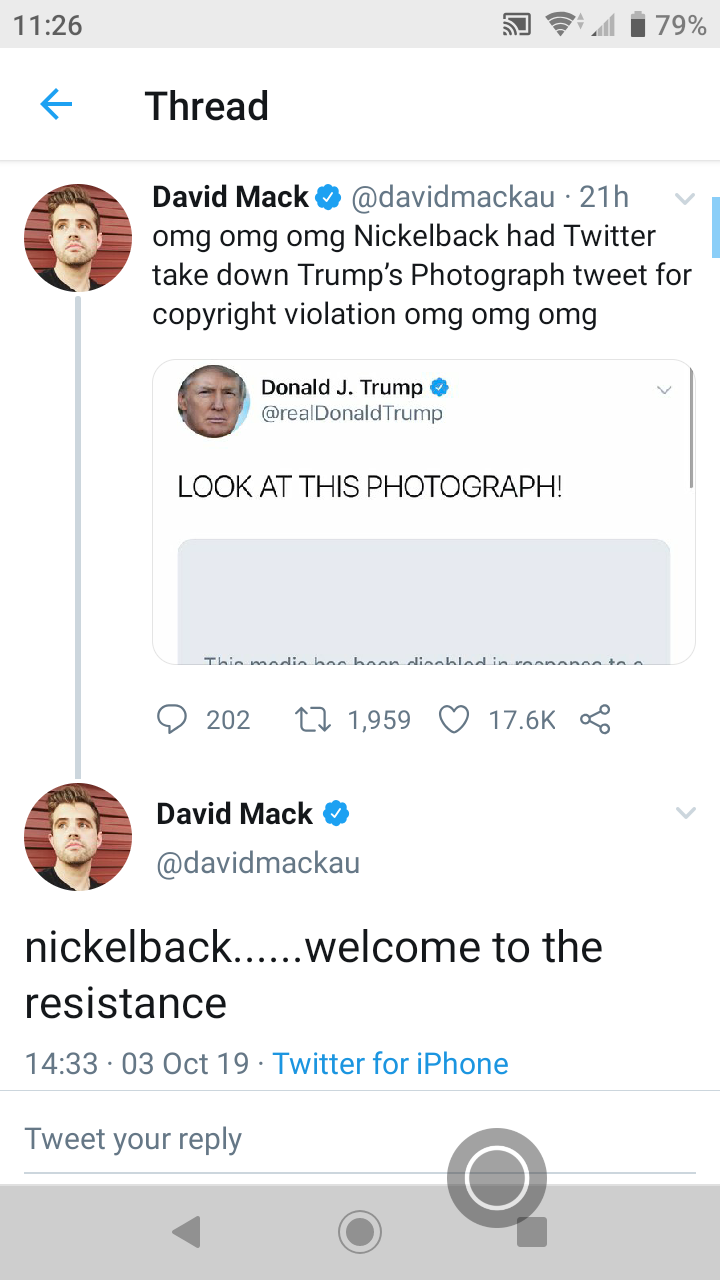
Task: Expand options chevron on first David Mack tweet
Action: [x=685, y=199]
